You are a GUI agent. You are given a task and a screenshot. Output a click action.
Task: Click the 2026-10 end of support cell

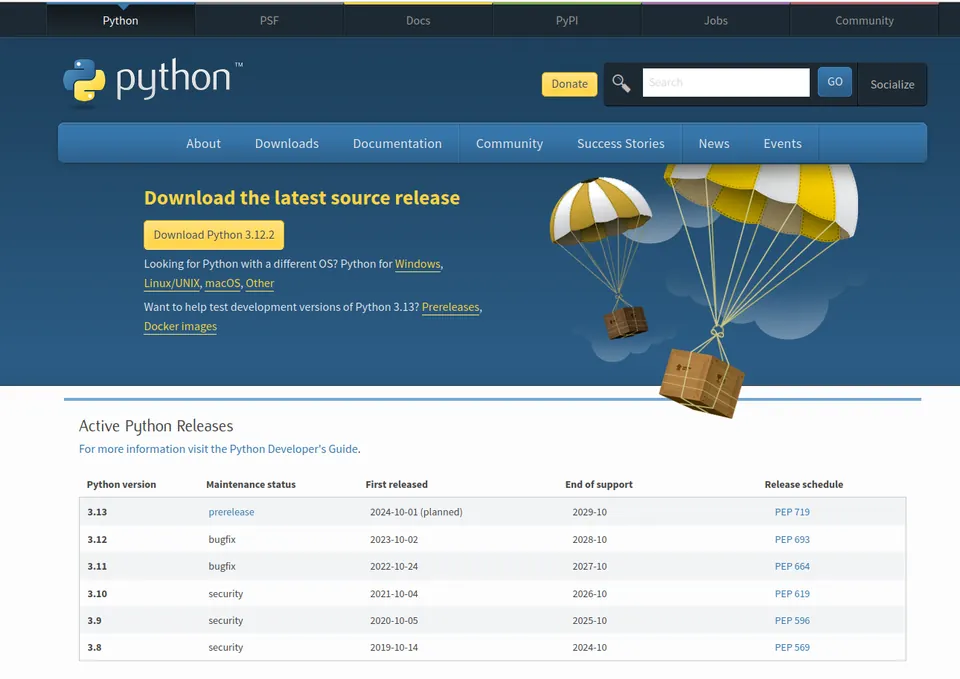coord(590,594)
